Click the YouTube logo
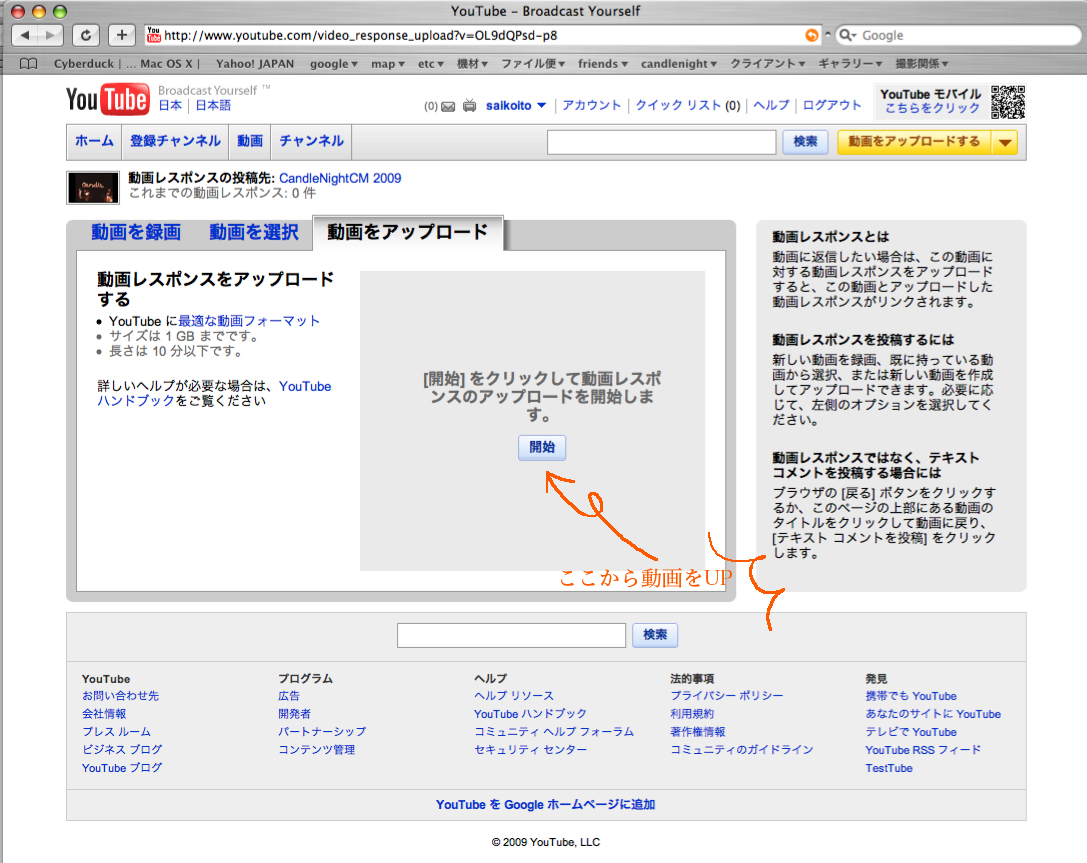 coord(107,99)
